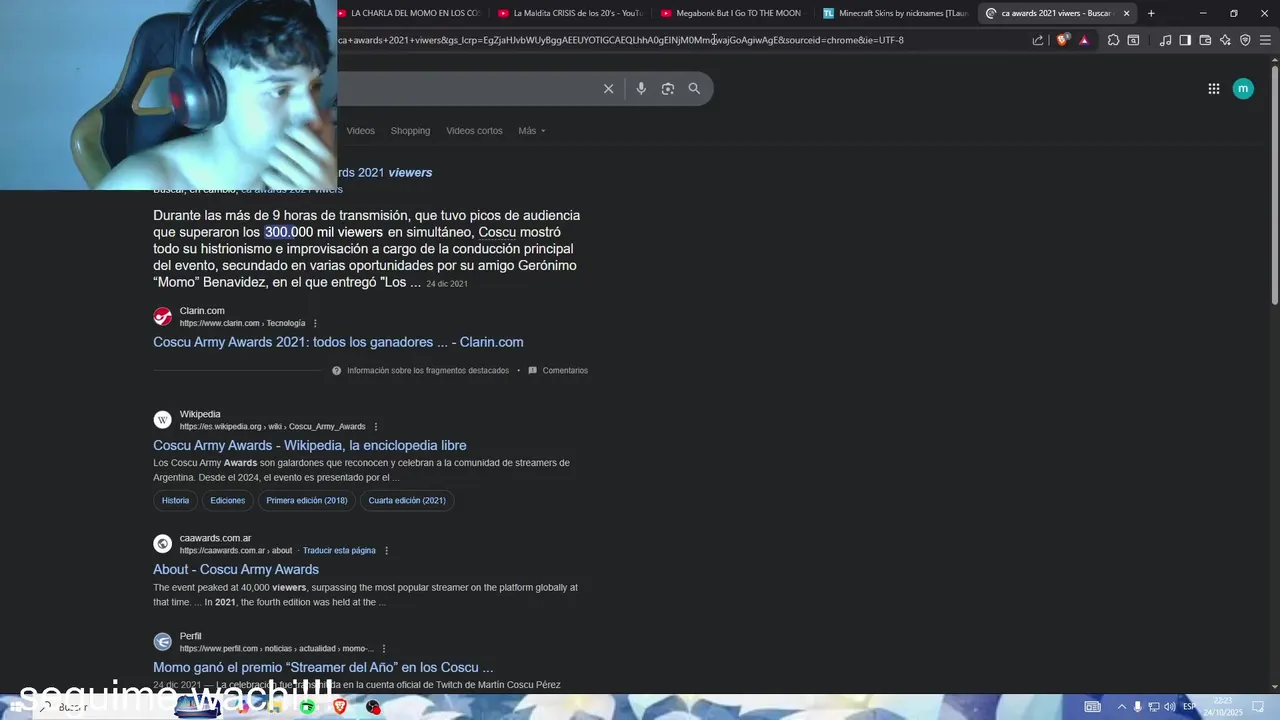Viewport: 1280px width, 720px height.
Task: Open Coscu Army Awards 2021 Clarin link
Action: (338, 342)
